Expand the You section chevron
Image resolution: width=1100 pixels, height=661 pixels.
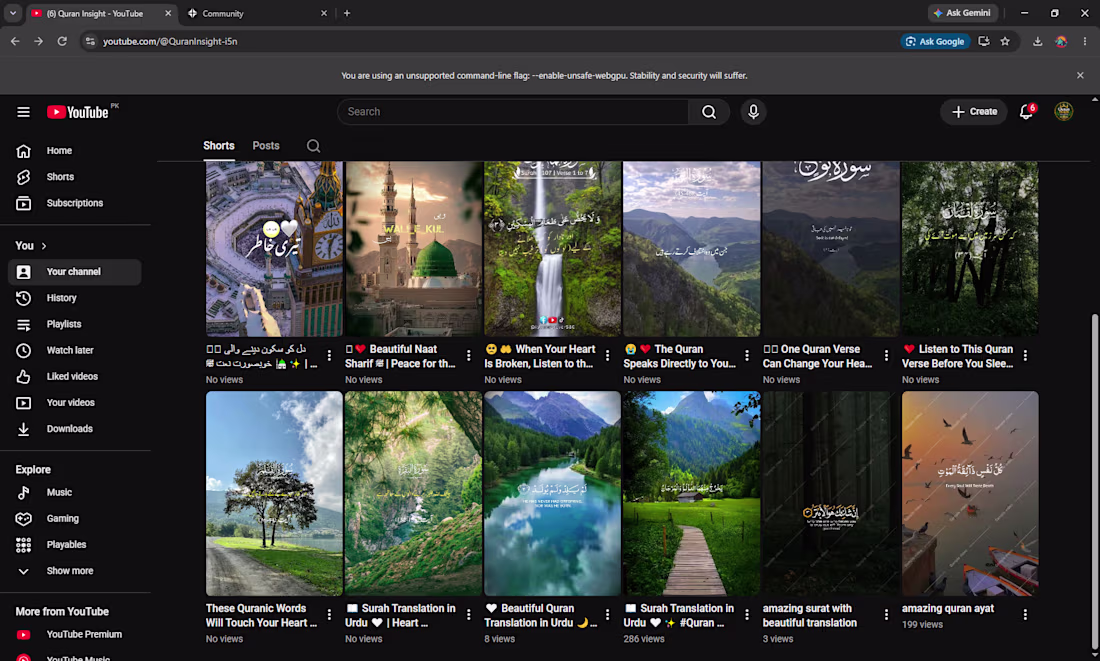pos(43,246)
